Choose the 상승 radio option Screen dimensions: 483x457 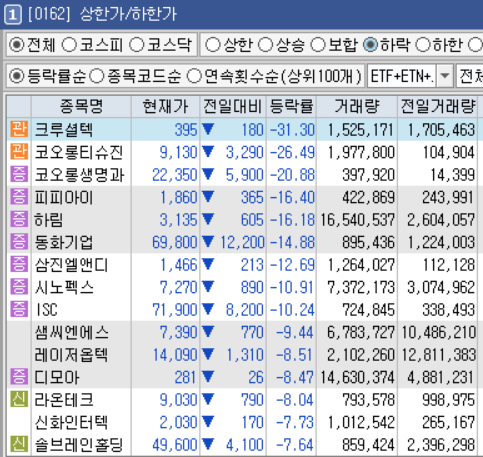click(265, 45)
